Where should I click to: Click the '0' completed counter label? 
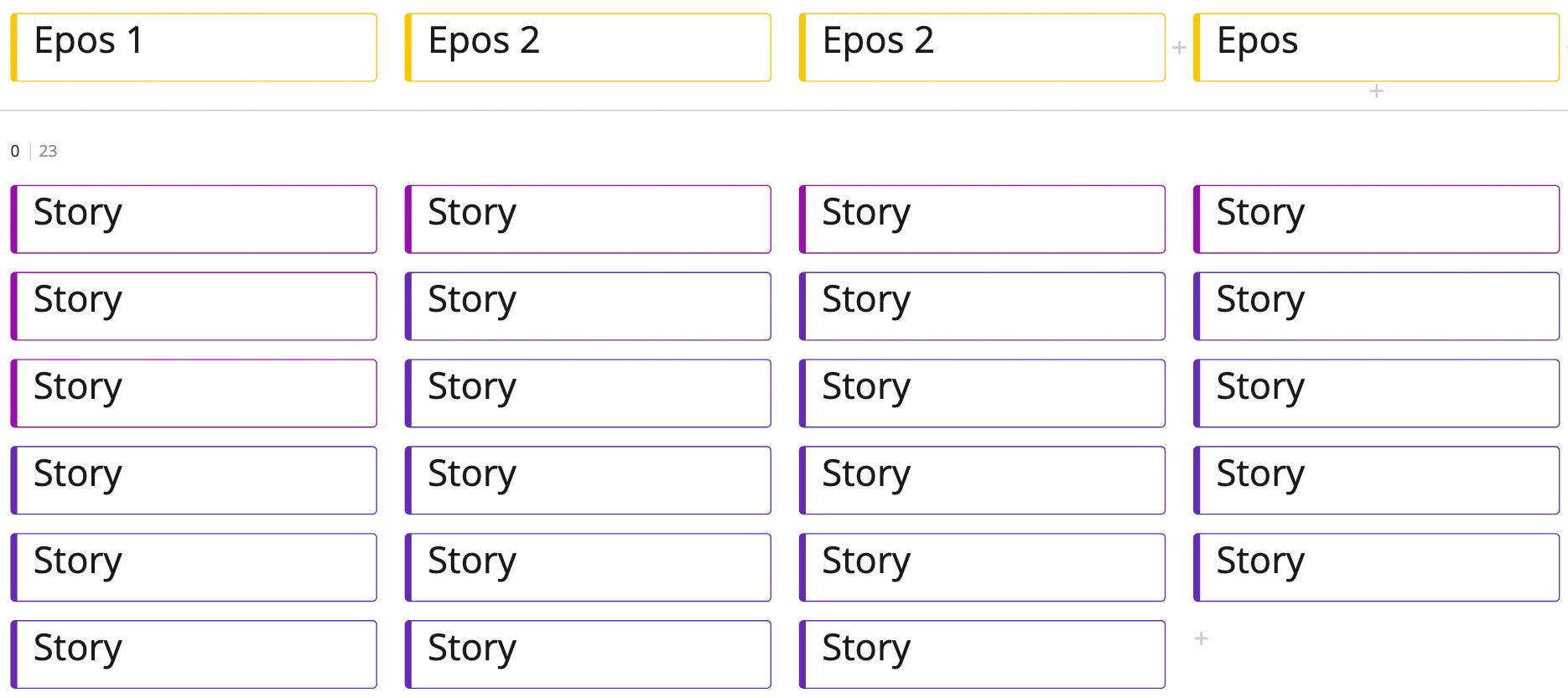14,151
